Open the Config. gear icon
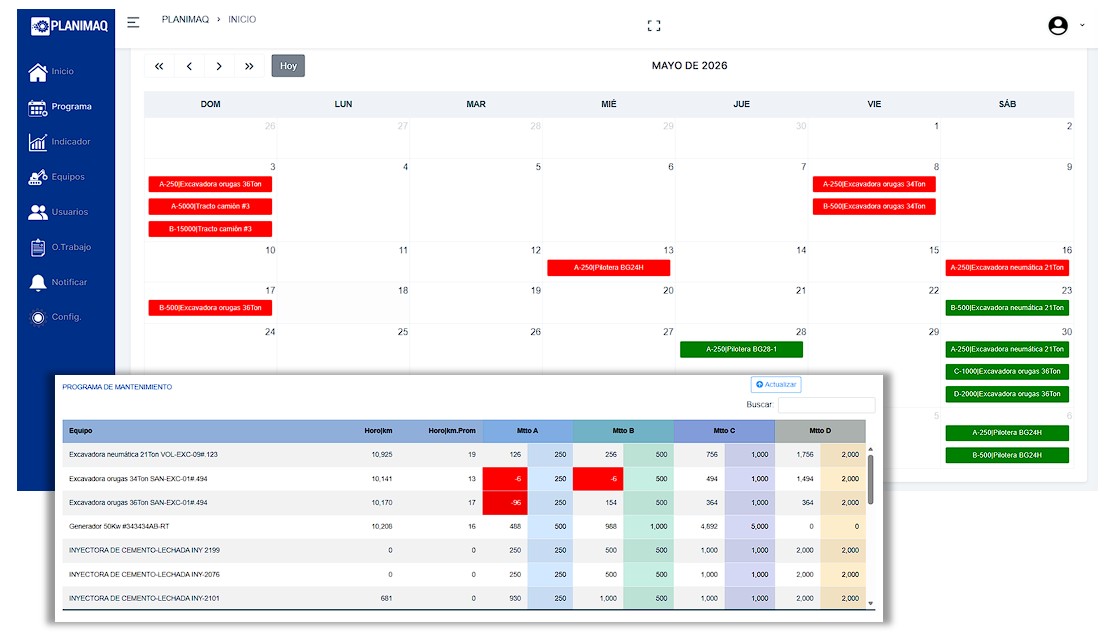This screenshot has width=1111, height=636. tap(38, 317)
